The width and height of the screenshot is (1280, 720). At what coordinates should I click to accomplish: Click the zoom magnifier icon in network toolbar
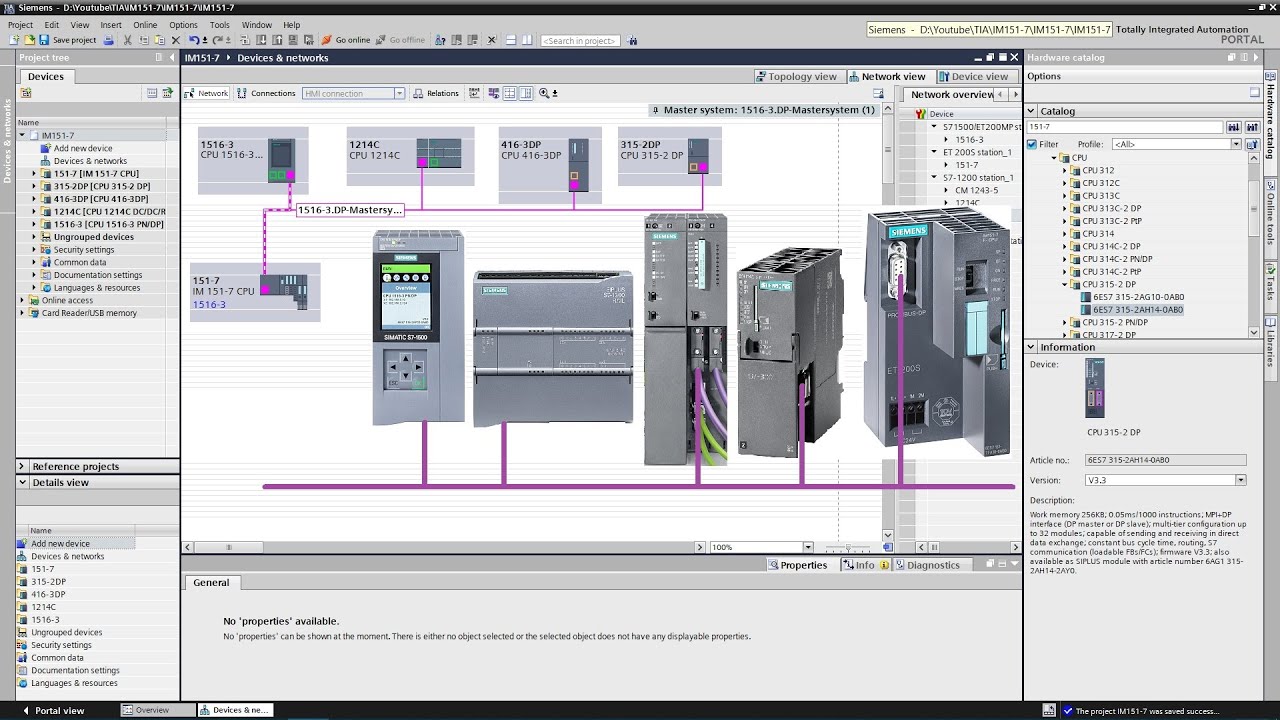[x=545, y=93]
